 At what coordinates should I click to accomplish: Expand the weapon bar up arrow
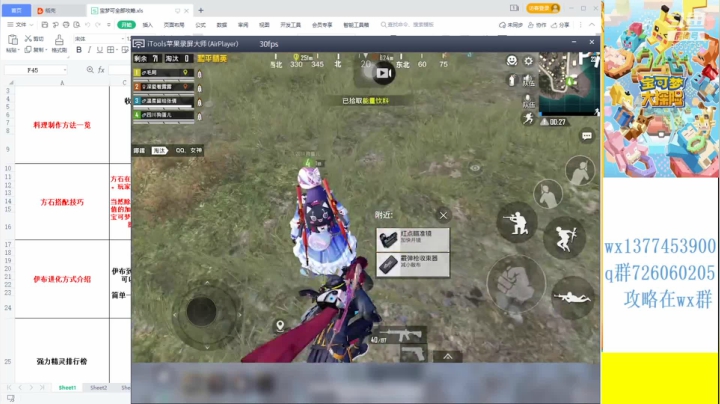point(448,356)
